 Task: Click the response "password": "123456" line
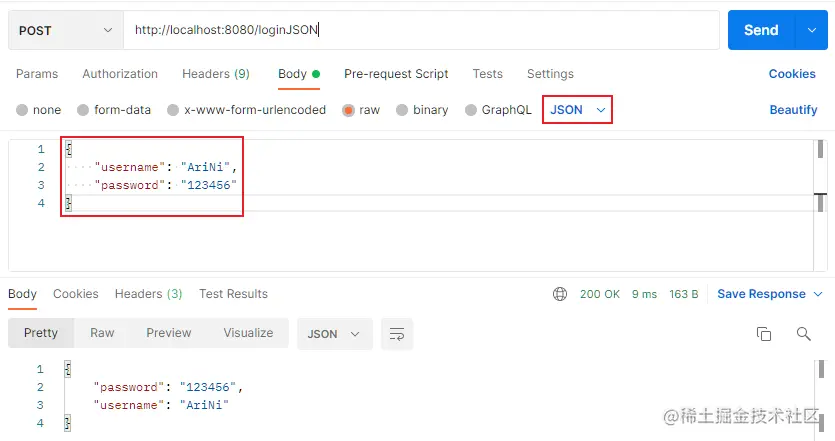pos(168,387)
